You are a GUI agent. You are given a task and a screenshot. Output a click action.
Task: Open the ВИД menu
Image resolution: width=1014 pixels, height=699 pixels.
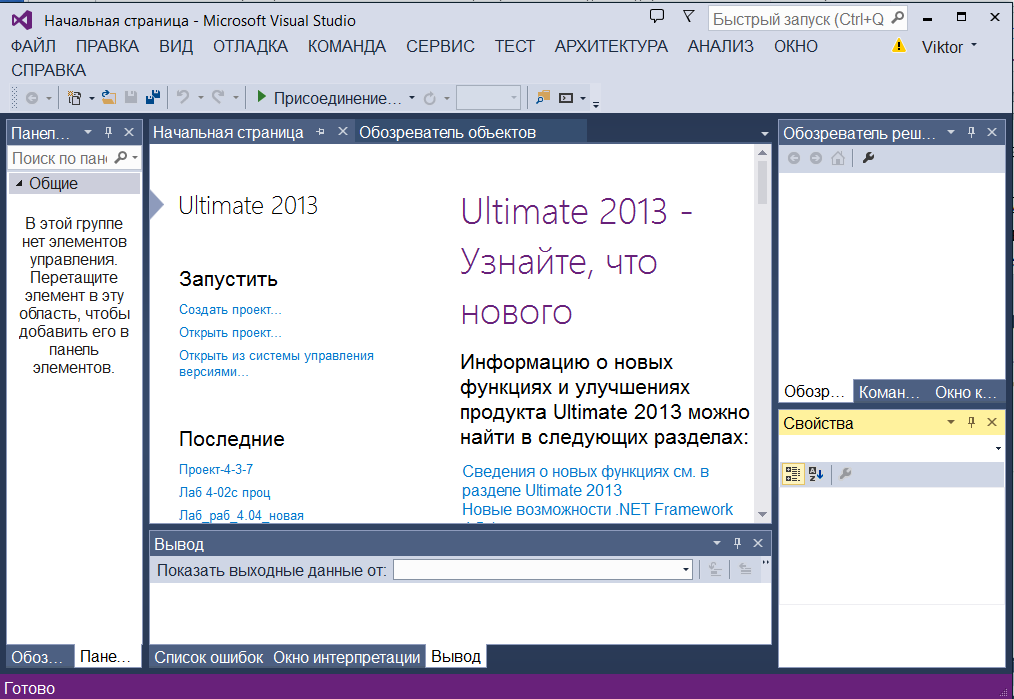click(x=176, y=47)
